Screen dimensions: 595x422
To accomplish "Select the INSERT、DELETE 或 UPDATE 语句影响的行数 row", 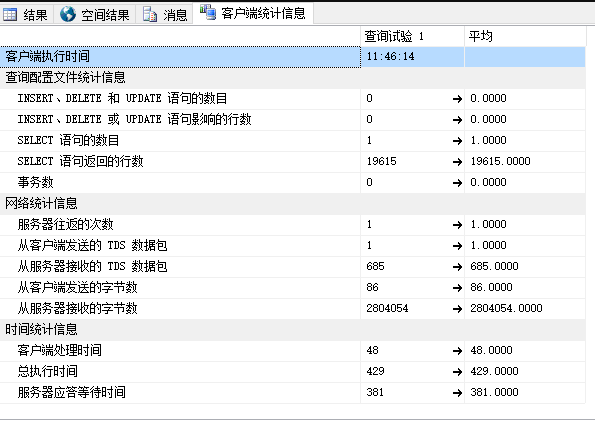I will pyautogui.click(x=293, y=119).
